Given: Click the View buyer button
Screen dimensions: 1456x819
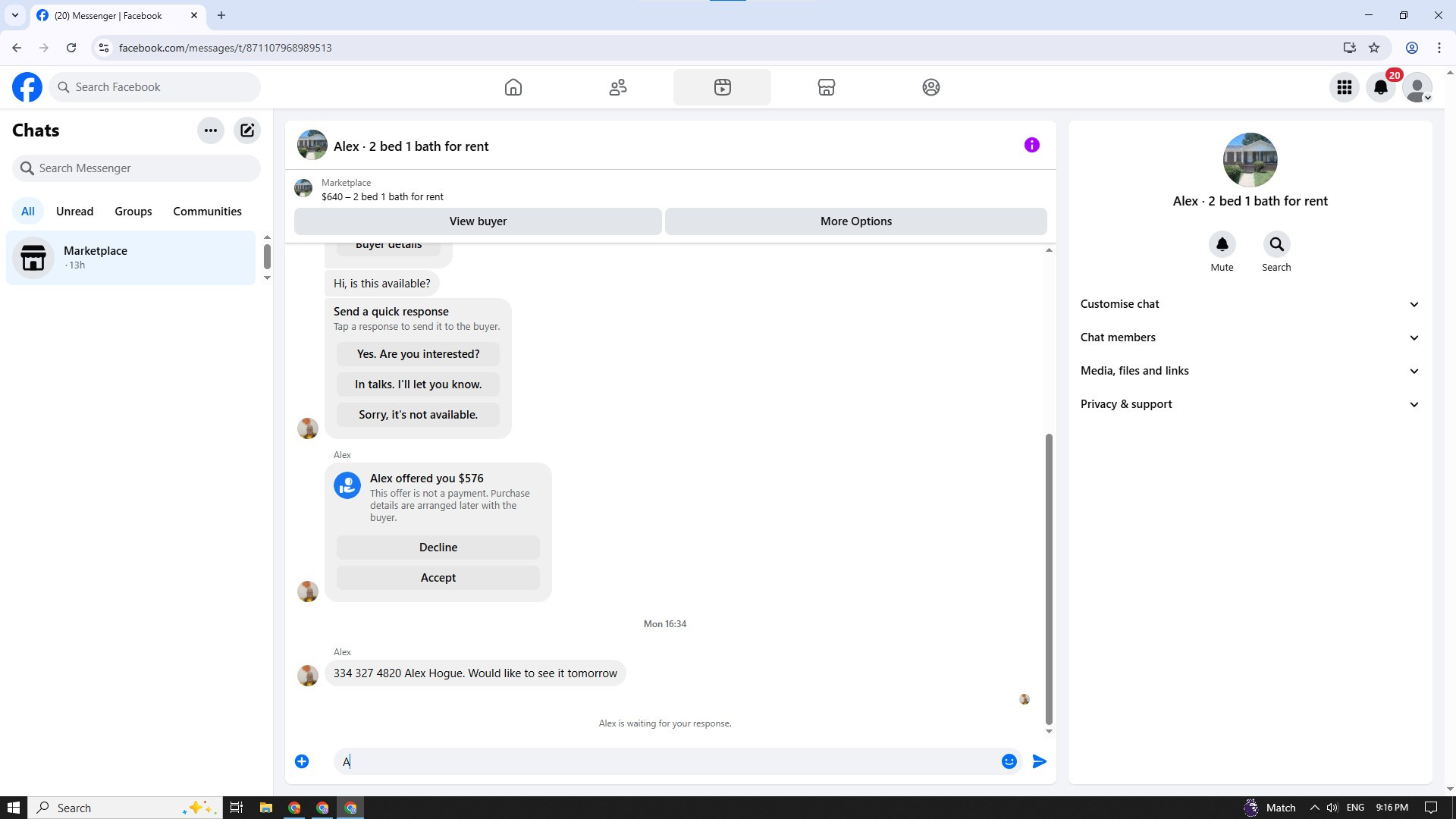Looking at the screenshot, I should tap(478, 221).
